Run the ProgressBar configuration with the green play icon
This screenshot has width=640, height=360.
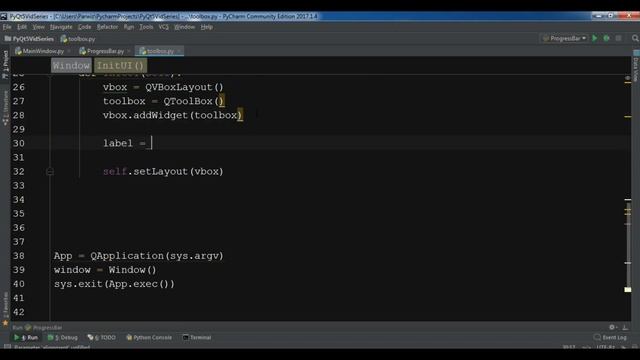pos(594,38)
